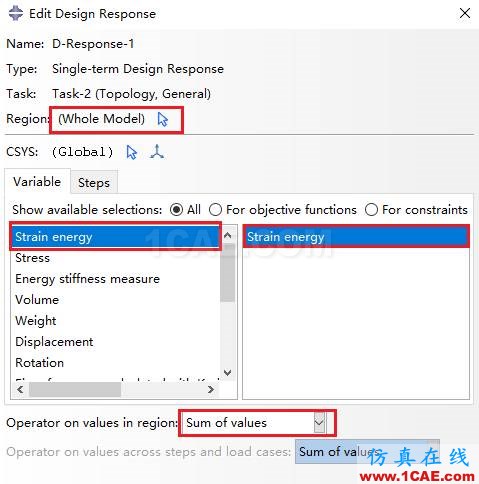Viewport: 479px width, 484px height.
Task: Click the Abaqus icon in the title bar
Action: tap(16, 14)
